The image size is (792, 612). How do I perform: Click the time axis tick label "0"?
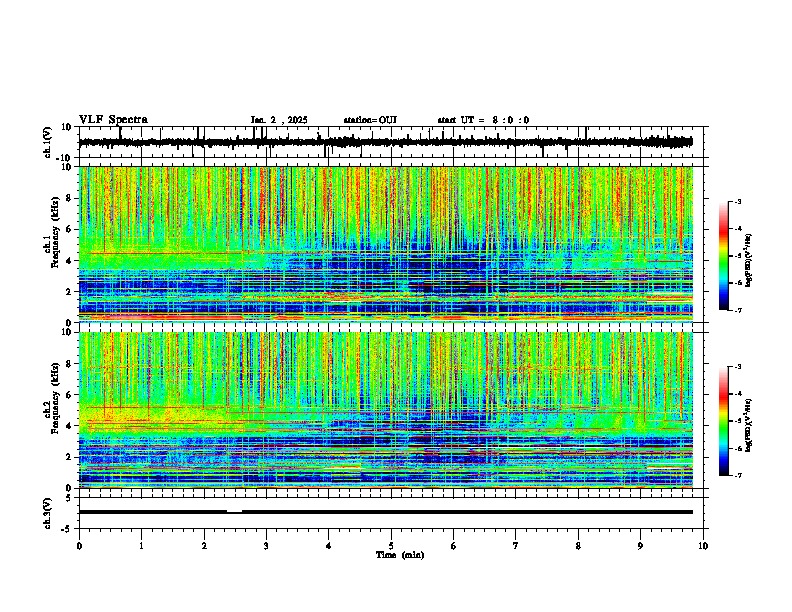click(79, 546)
